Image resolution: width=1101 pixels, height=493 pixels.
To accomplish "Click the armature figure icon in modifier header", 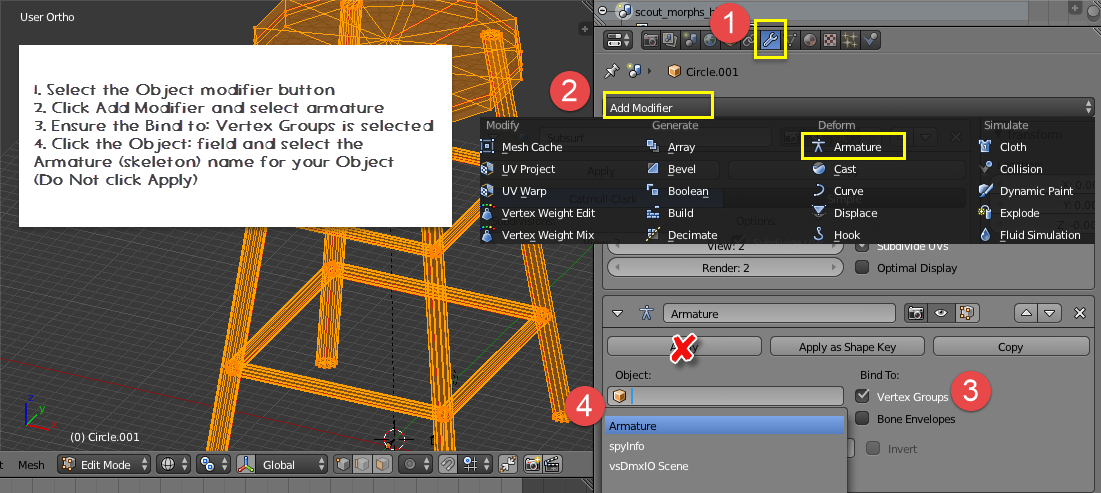I will pos(646,313).
